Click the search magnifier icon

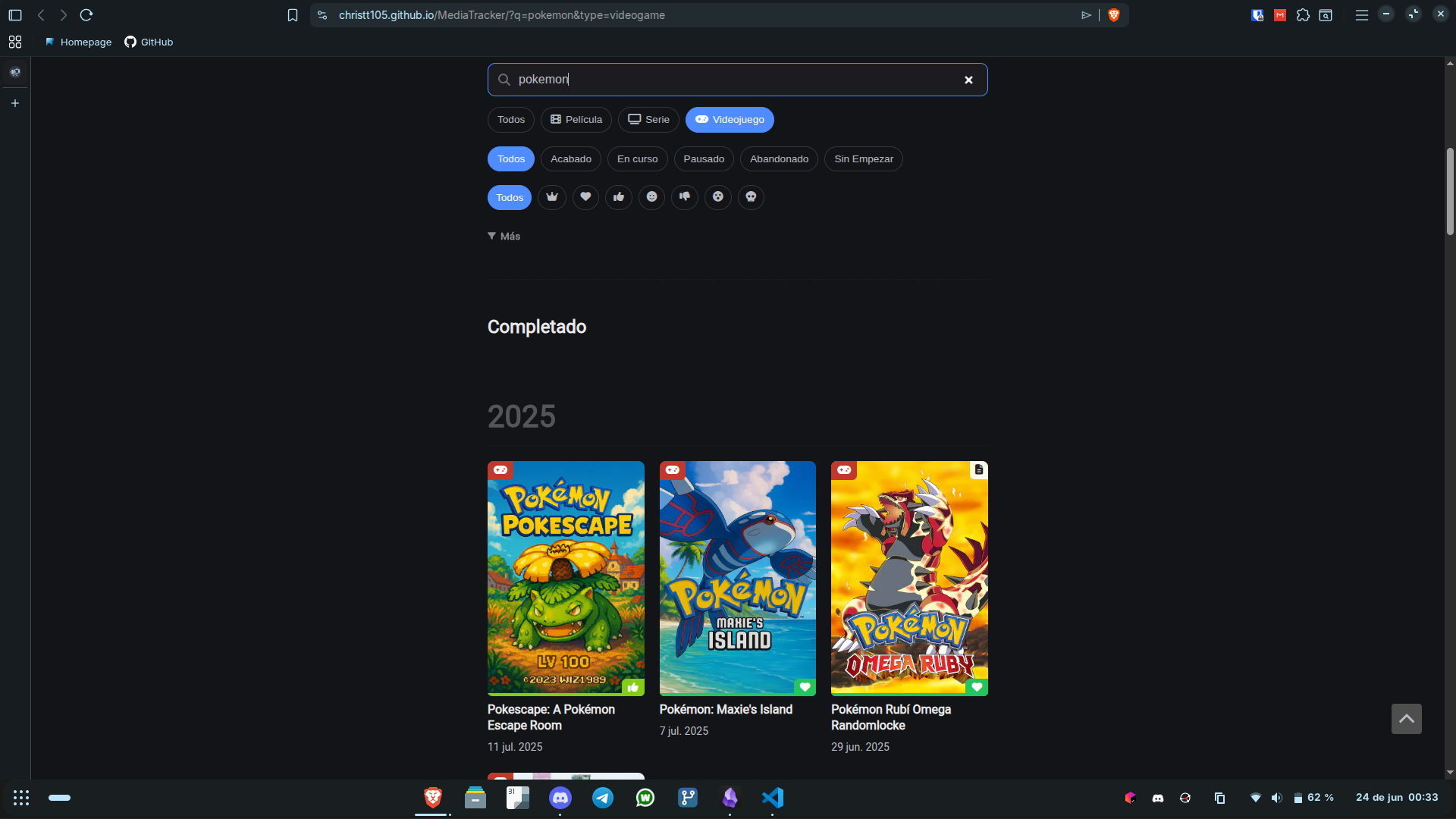pyautogui.click(x=504, y=80)
